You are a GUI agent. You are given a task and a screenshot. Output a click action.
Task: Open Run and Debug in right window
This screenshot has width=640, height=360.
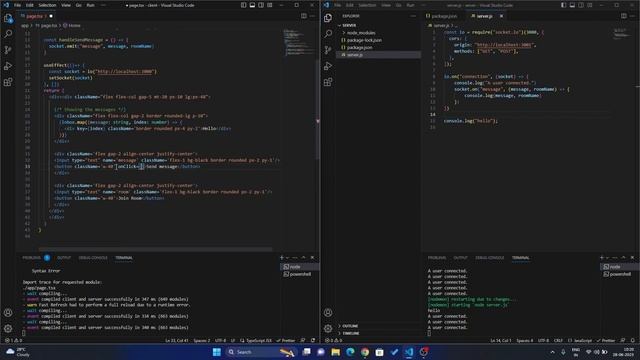pyautogui.click(x=328, y=66)
